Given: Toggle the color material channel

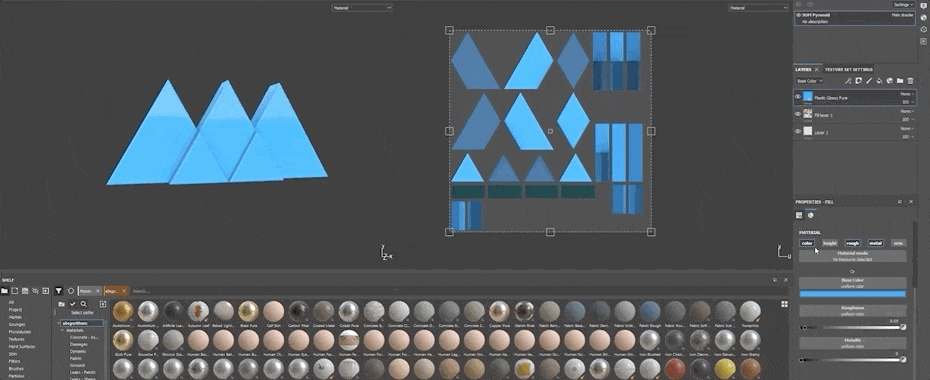Looking at the screenshot, I should point(807,243).
